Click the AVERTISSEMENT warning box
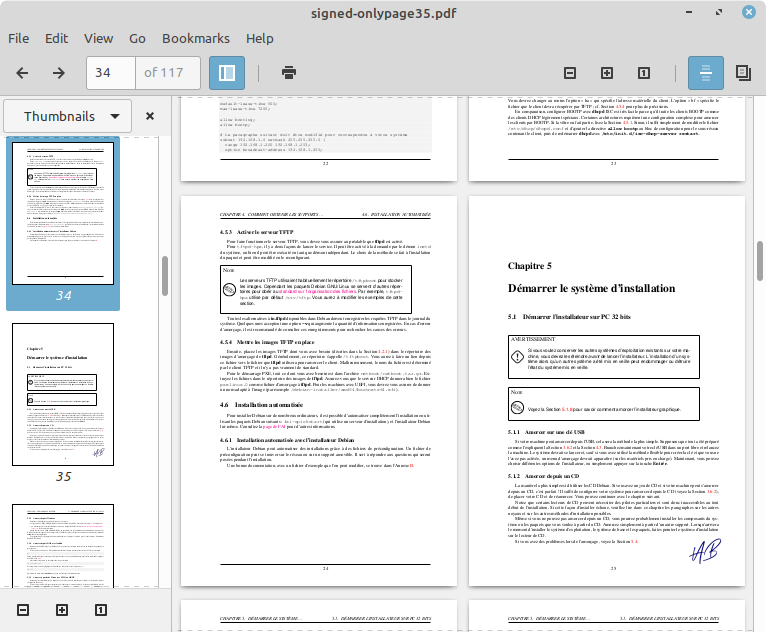This screenshot has width=766, height=632. click(604, 357)
